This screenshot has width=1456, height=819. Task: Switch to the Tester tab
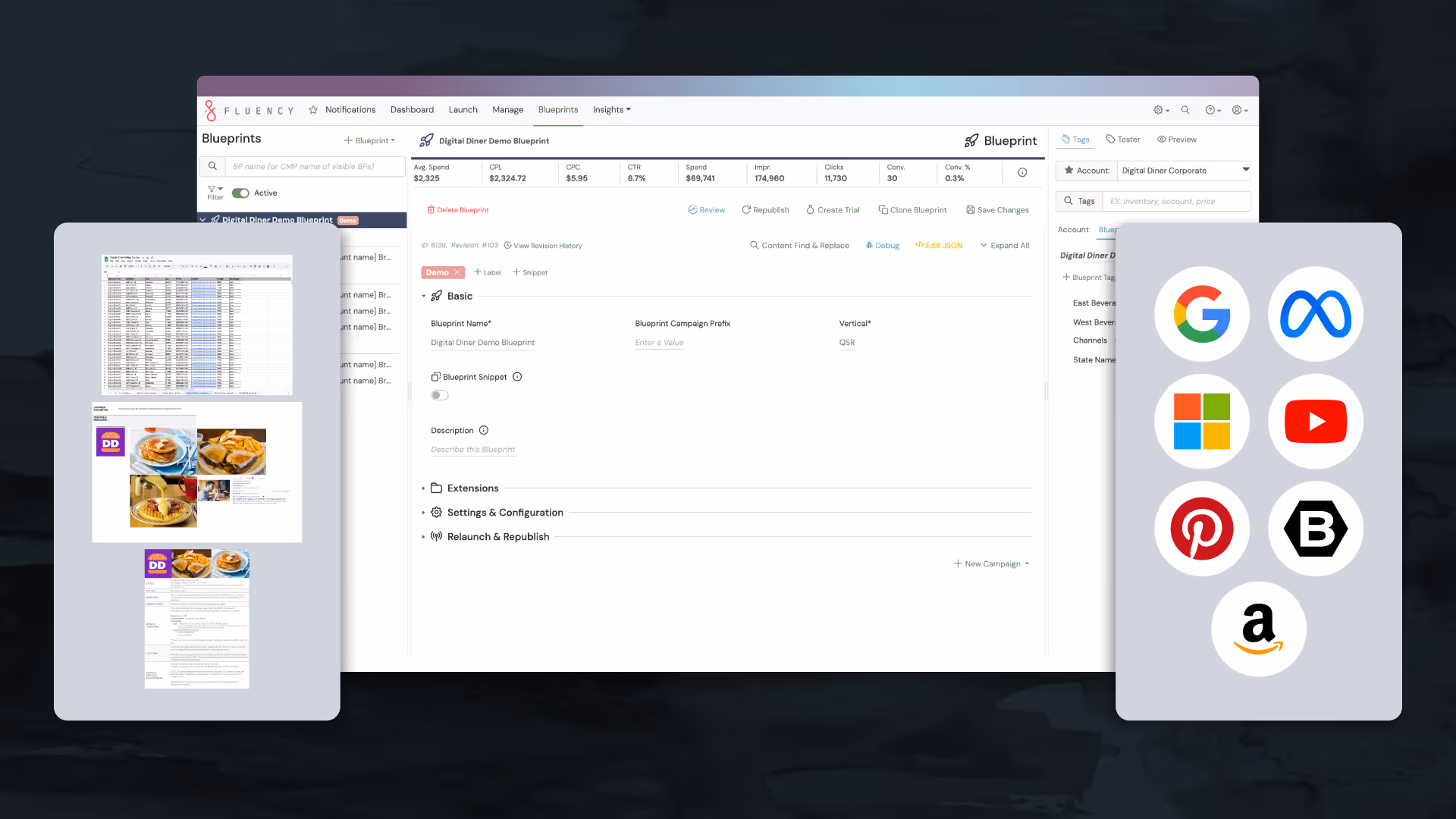[1123, 140]
